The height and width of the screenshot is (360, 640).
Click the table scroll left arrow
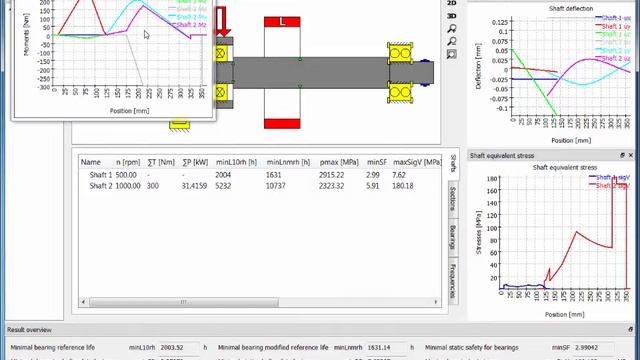pos(84,302)
